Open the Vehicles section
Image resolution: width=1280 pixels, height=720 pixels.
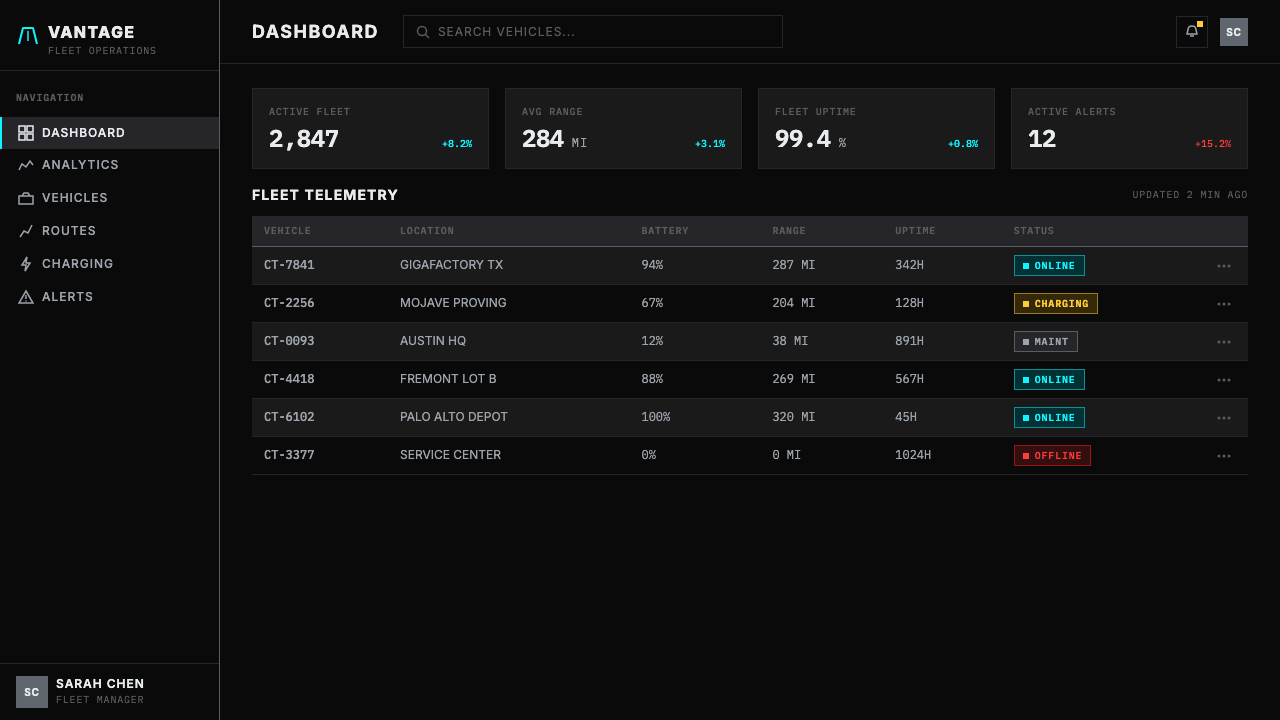click(110, 198)
